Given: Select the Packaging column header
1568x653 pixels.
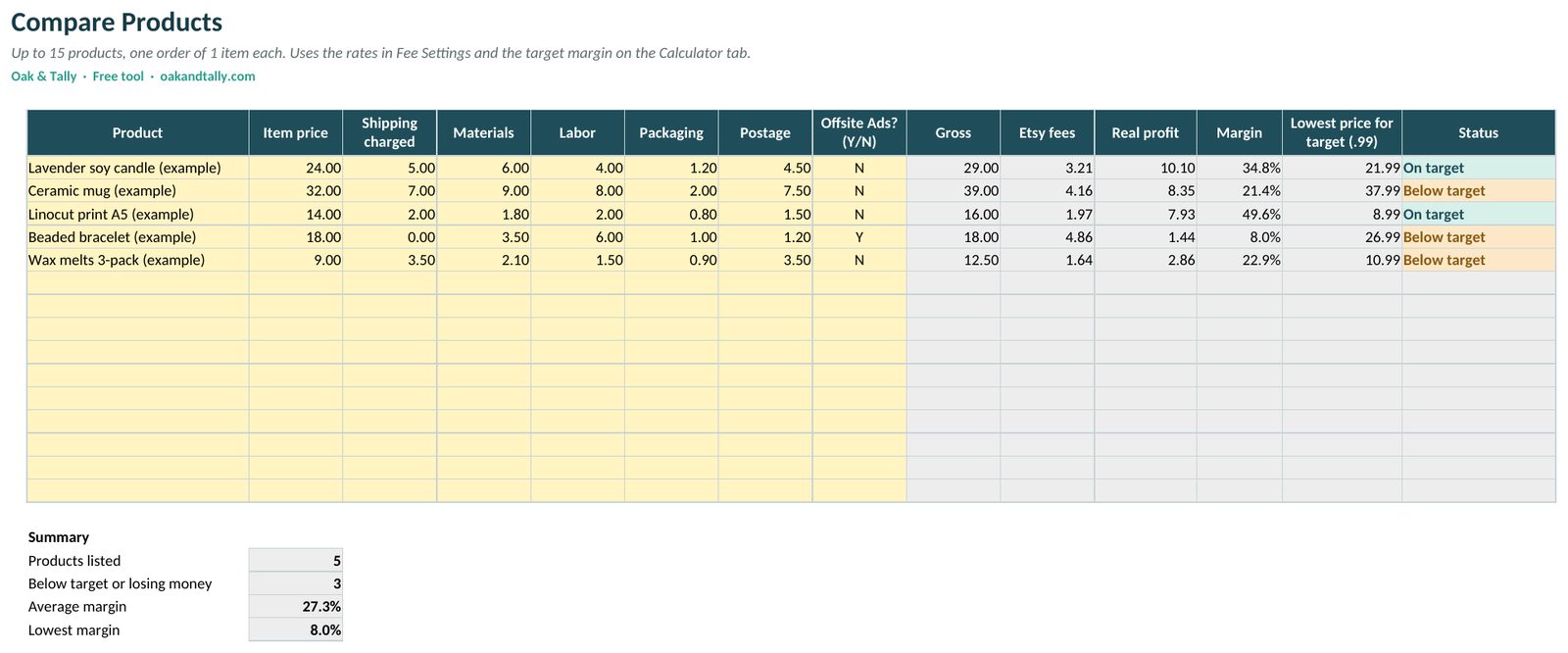Looking at the screenshot, I should (671, 132).
